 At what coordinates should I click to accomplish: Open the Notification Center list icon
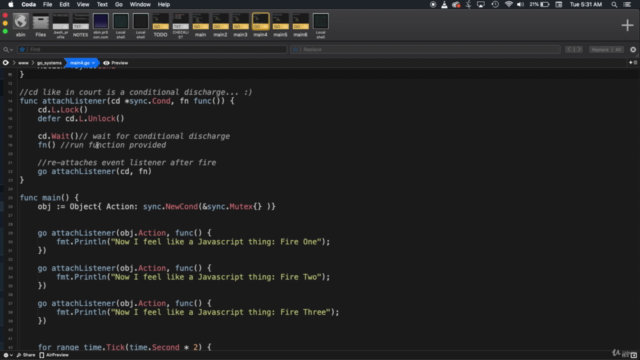coord(627,4)
